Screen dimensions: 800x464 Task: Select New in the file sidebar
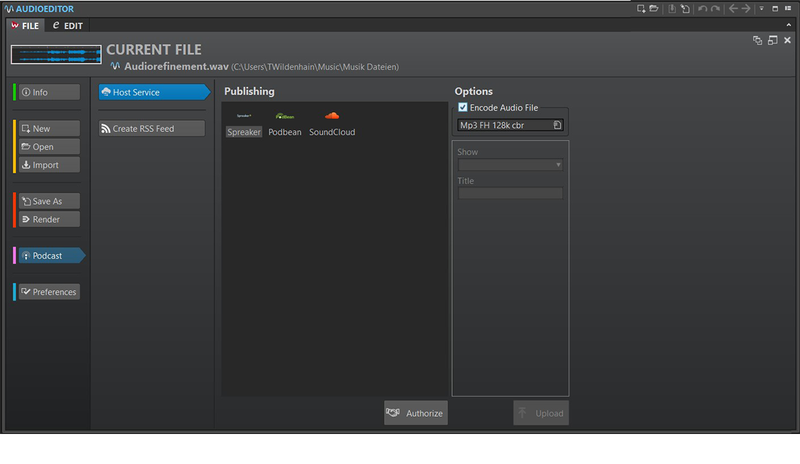(49, 129)
